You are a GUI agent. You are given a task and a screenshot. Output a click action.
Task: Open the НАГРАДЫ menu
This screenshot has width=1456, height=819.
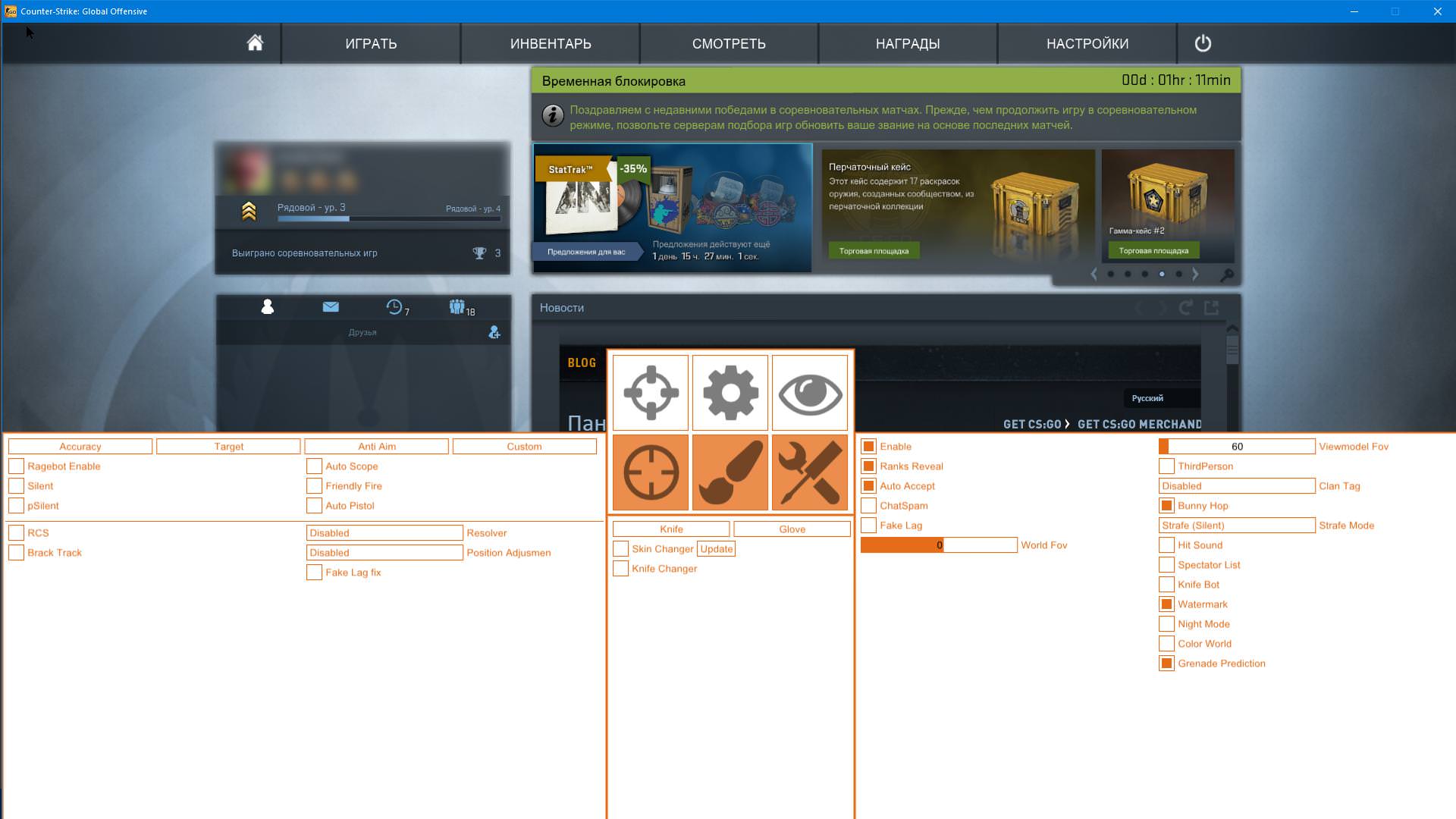(908, 43)
